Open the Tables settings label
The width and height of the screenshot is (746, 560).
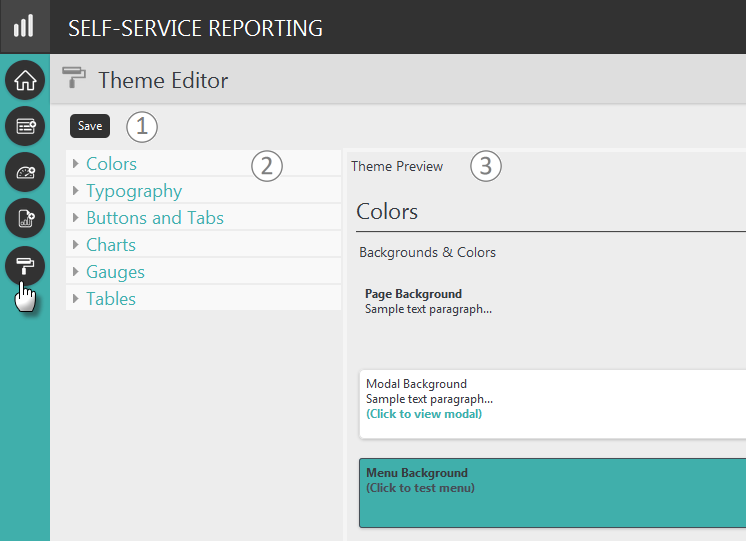tap(111, 299)
